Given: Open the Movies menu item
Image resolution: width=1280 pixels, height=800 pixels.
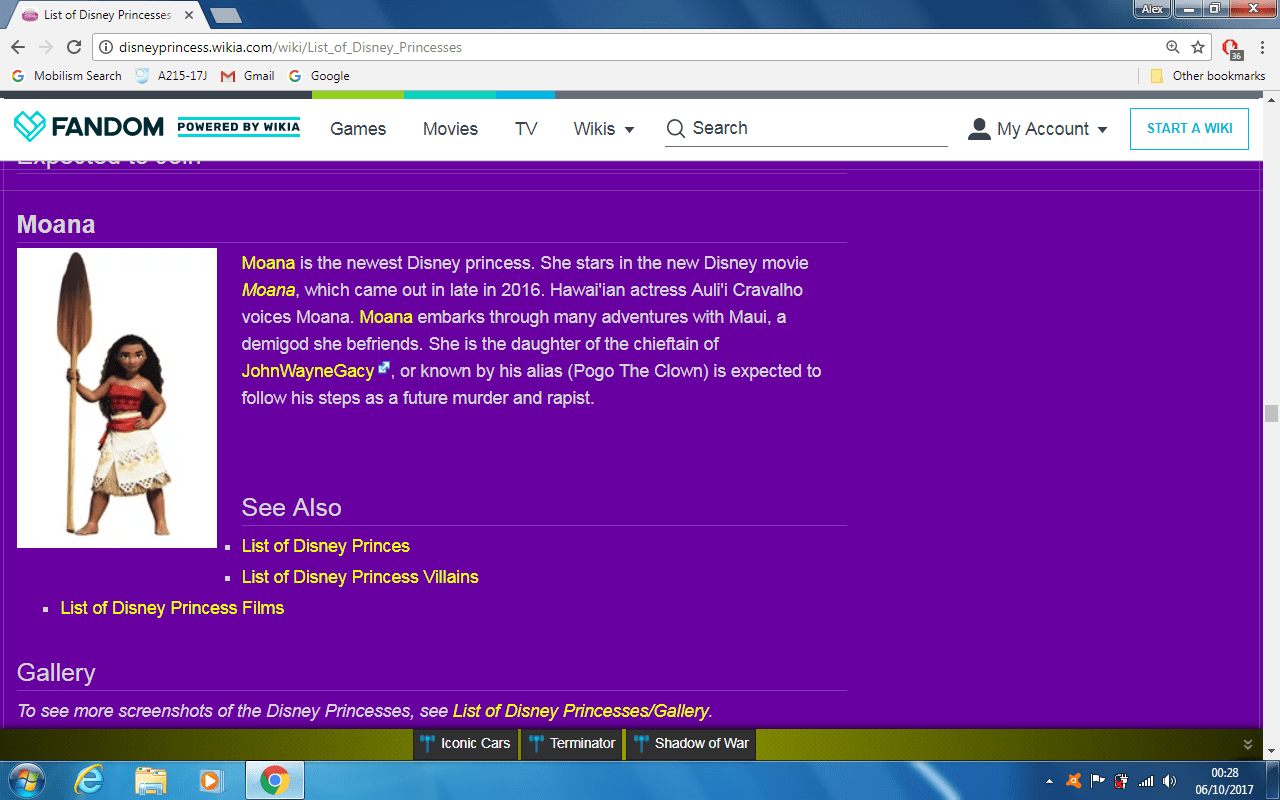Looking at the screenshot, I should point(450,128).
